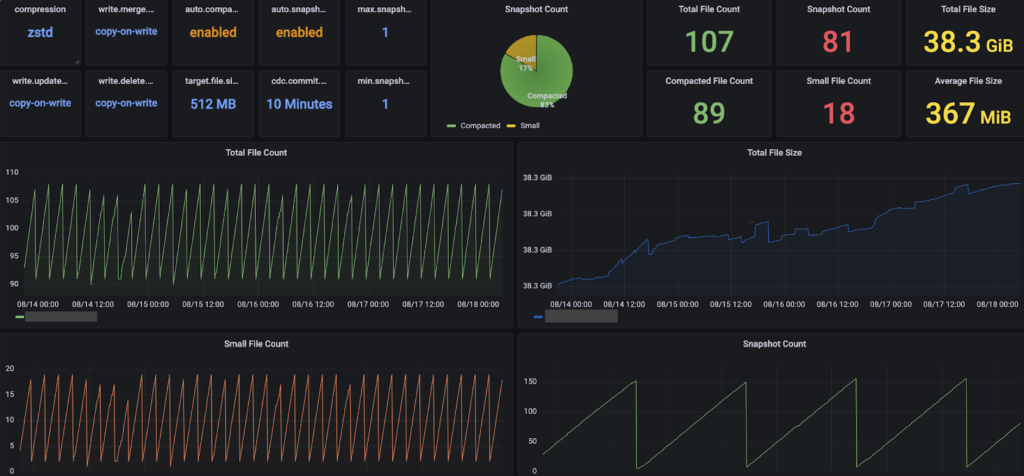This screenshot has width=1024, height=476.
Task: Click the 512 MB target file size value
Action: pos(213,103)
